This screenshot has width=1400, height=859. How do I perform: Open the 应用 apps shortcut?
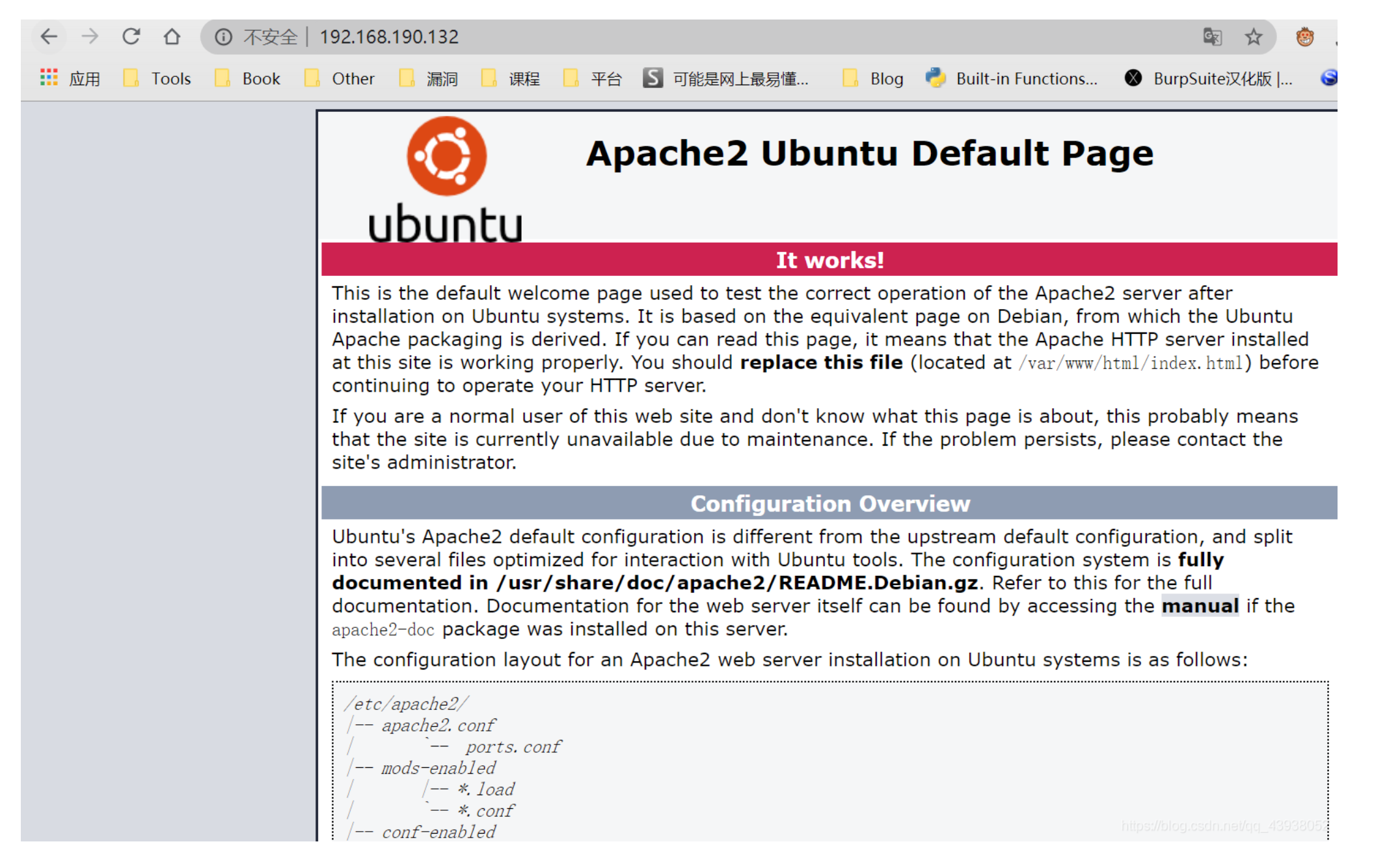click(x=70, y=78)
